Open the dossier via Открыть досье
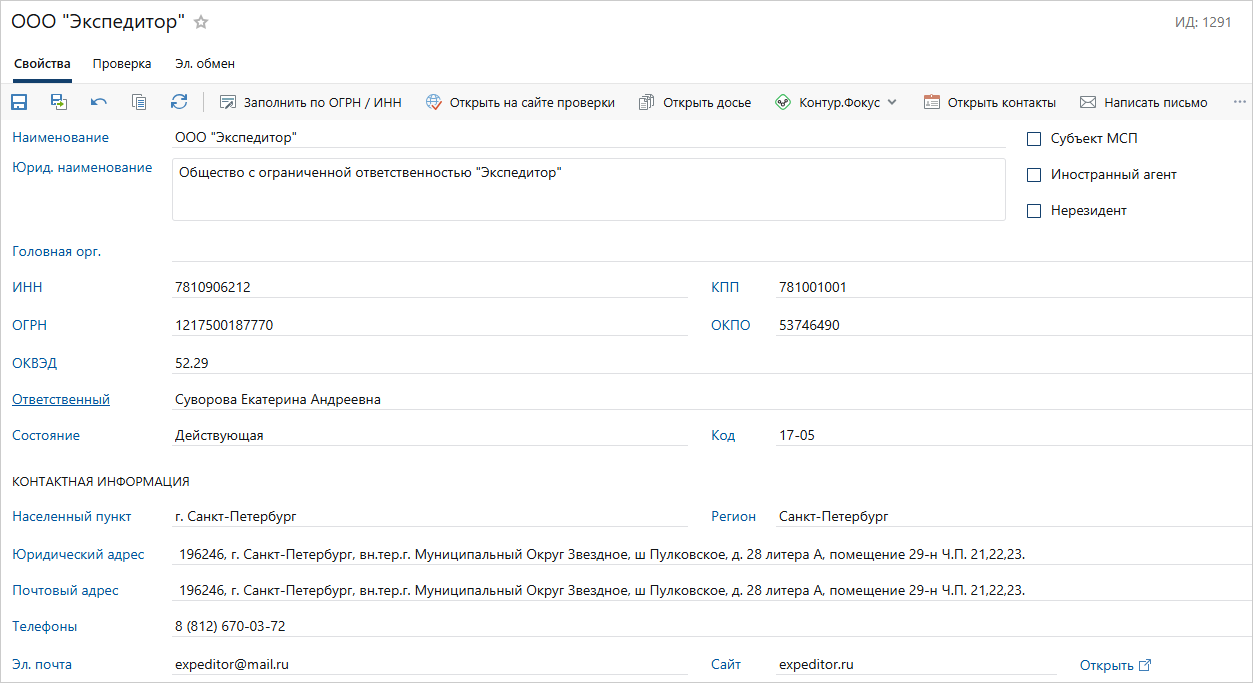 695,102
